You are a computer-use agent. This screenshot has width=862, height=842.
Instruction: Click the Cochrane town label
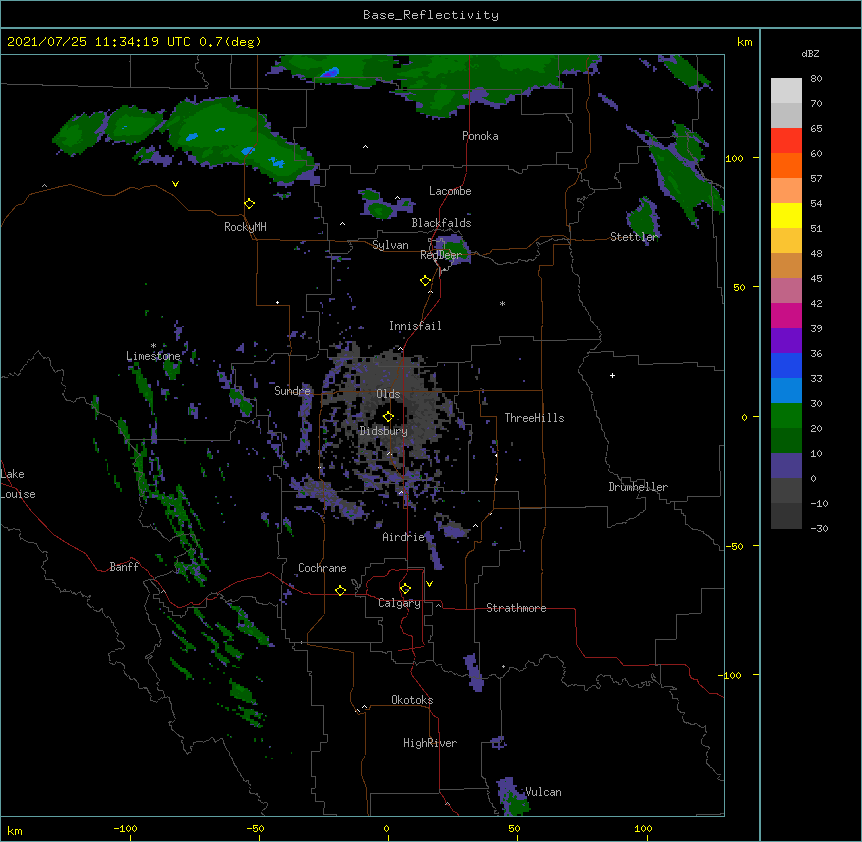pos(322,568)
